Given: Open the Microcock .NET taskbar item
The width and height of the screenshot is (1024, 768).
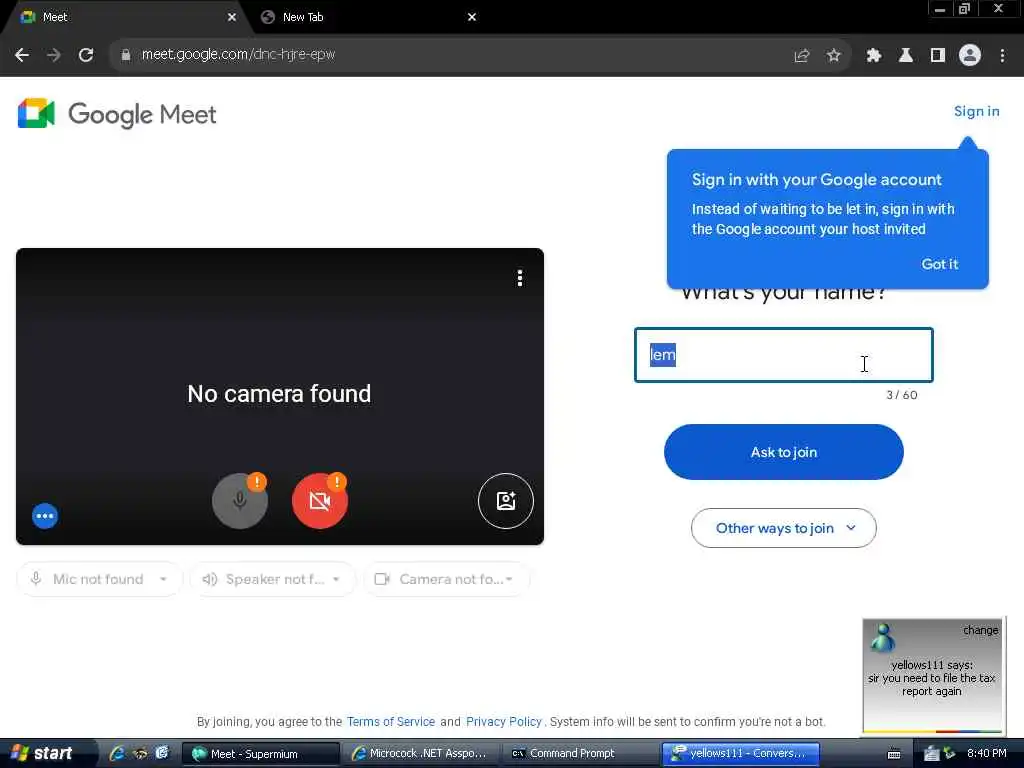Looking at the screenshot, I should [421, 754].
